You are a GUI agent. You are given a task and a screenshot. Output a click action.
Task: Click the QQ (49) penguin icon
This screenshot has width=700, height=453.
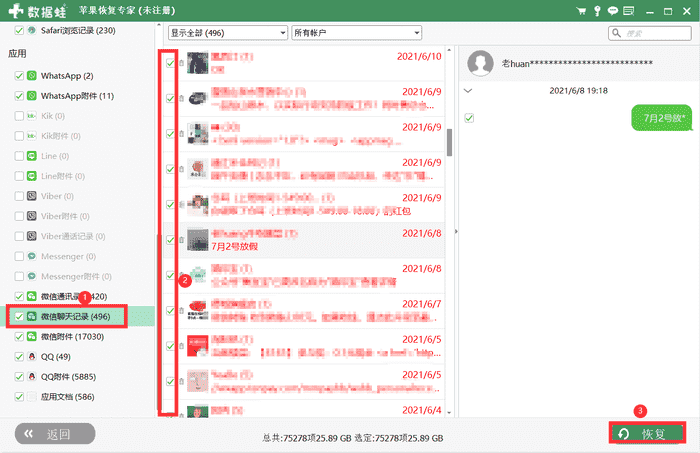point(32,357)
